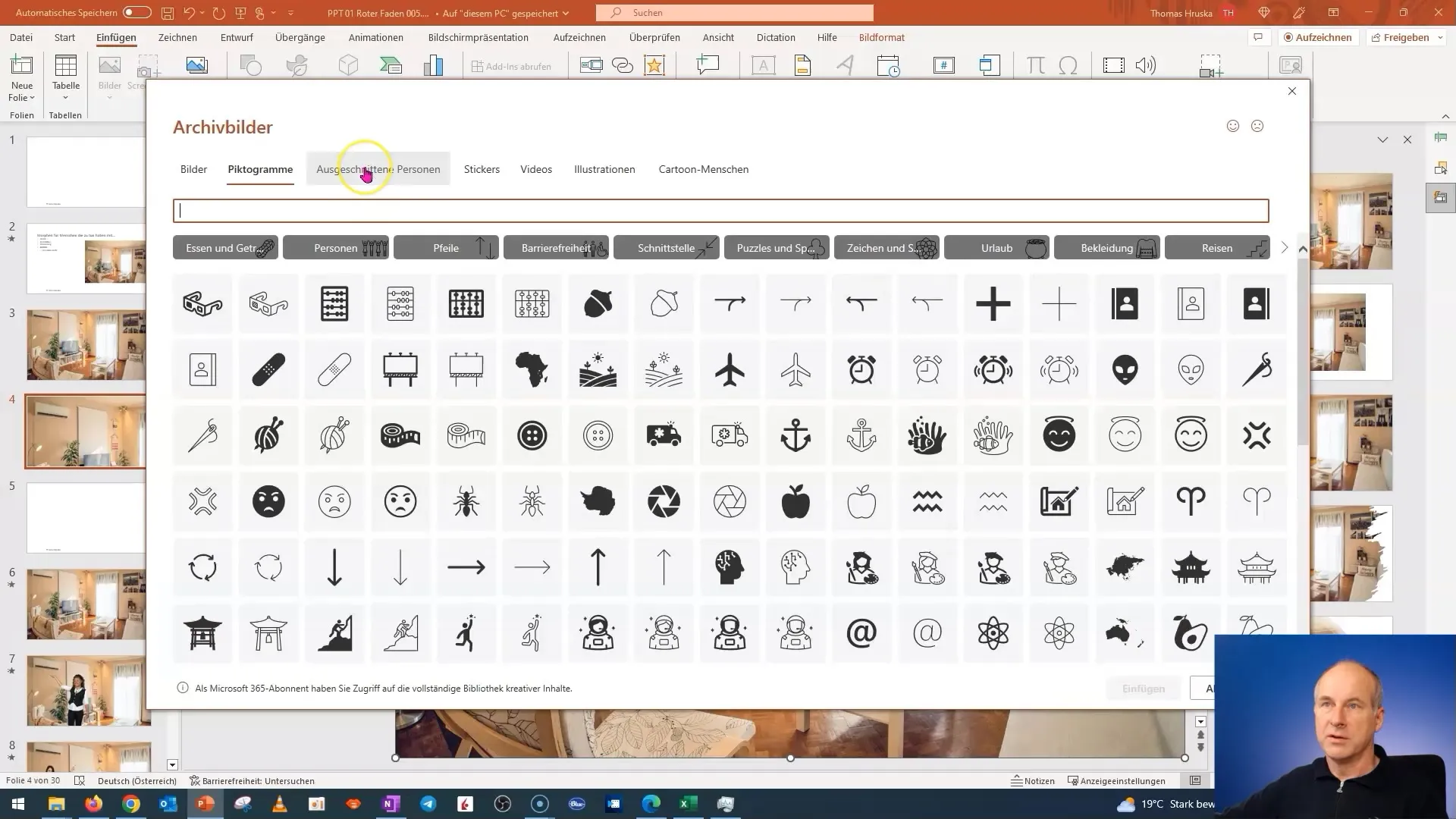Pick the filled apple pictogram
Image resolution: width=1456 pixels, height=819 pixels.
click(x=795, y=501)
